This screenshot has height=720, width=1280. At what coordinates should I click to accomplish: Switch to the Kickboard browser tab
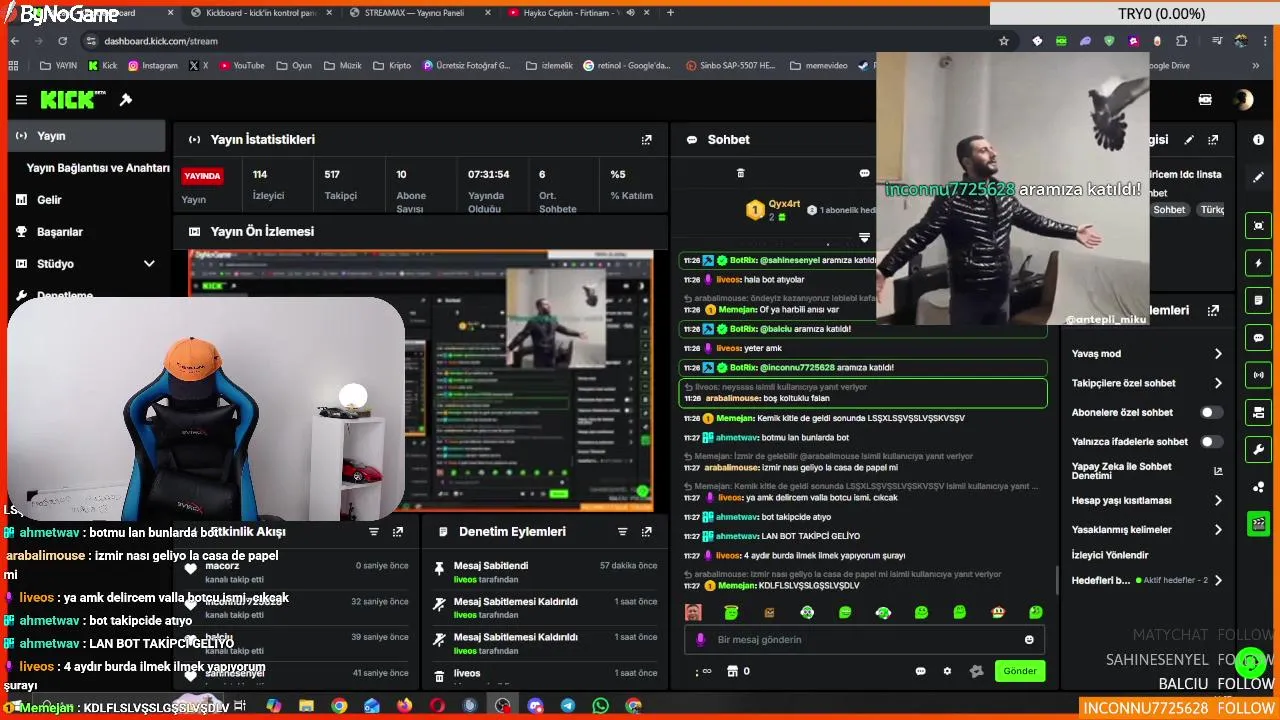point(261,13)
